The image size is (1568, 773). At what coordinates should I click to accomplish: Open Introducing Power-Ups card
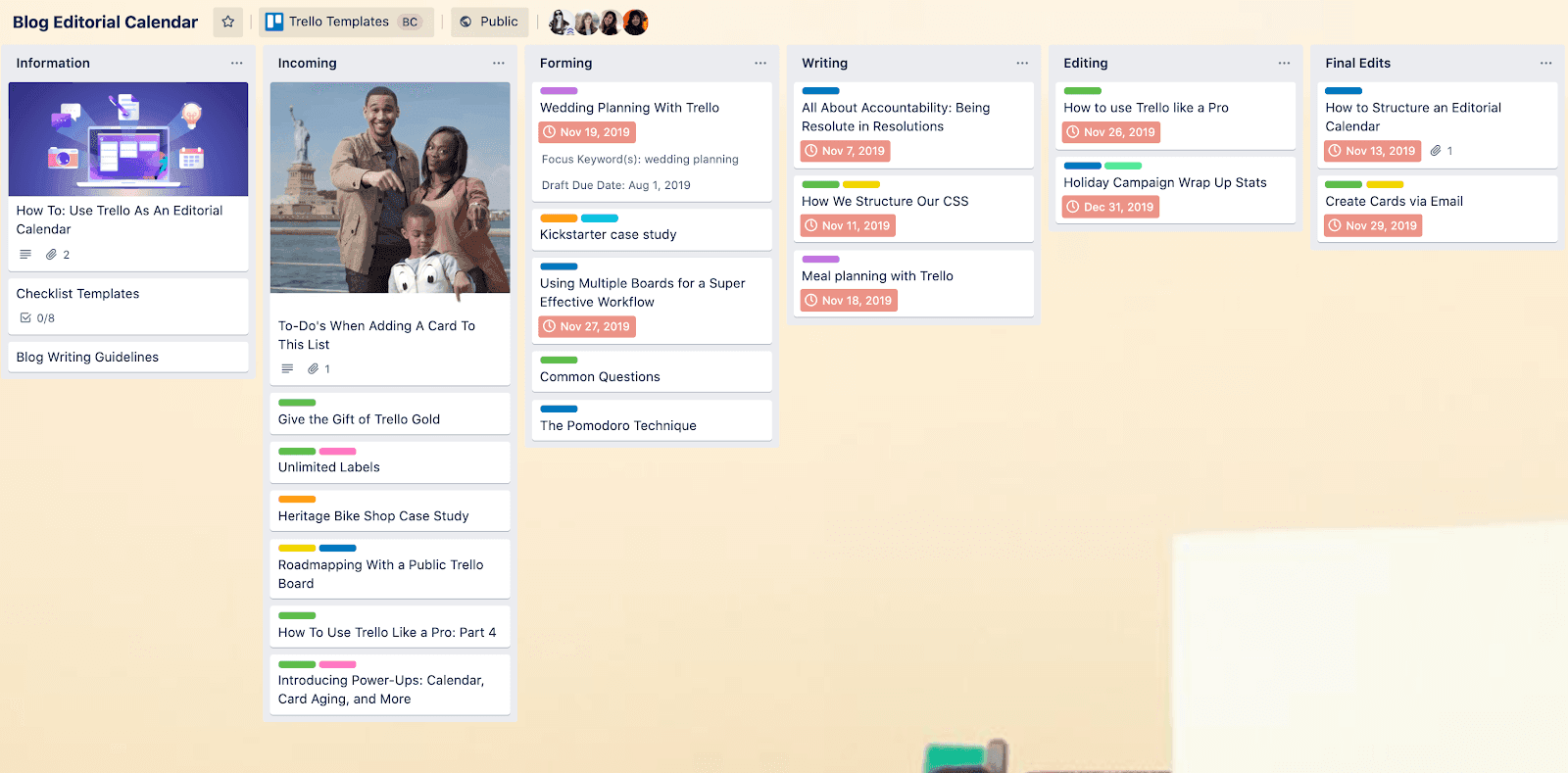(x=390, y=685)
